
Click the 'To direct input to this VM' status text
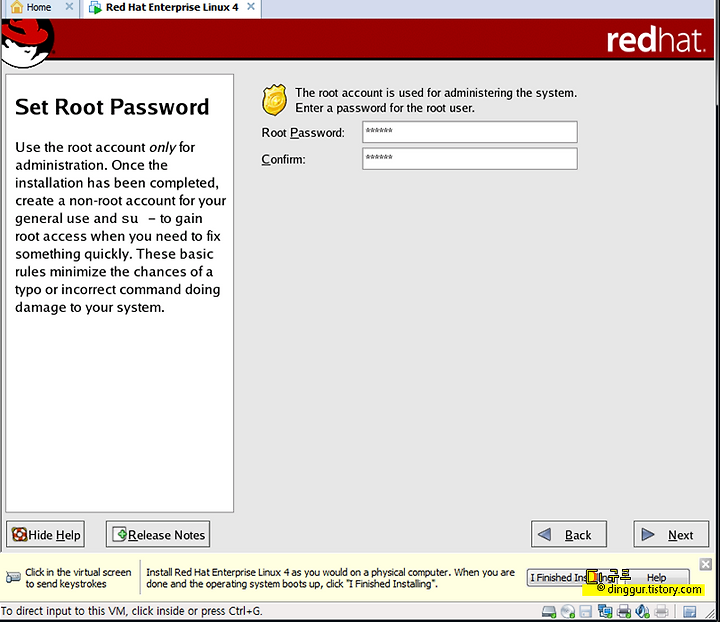coord(131,611)
